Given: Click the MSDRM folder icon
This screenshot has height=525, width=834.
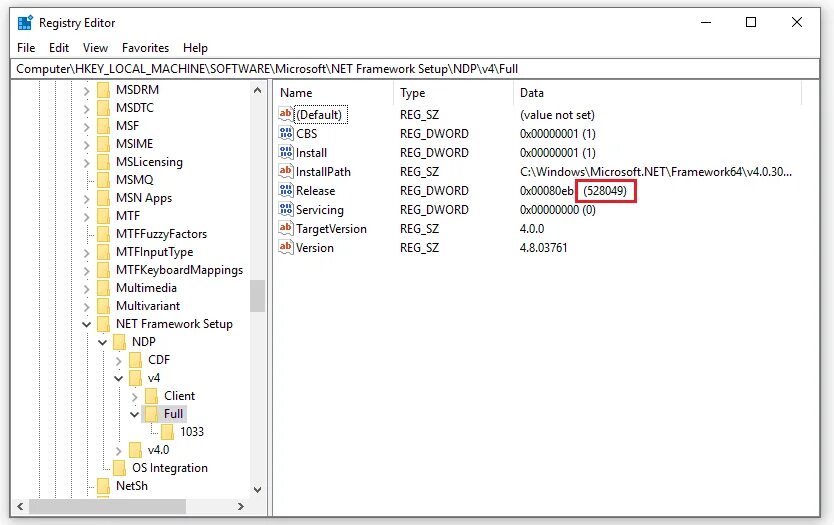Looking at the screenshot, I should click(x=104, y=90).
